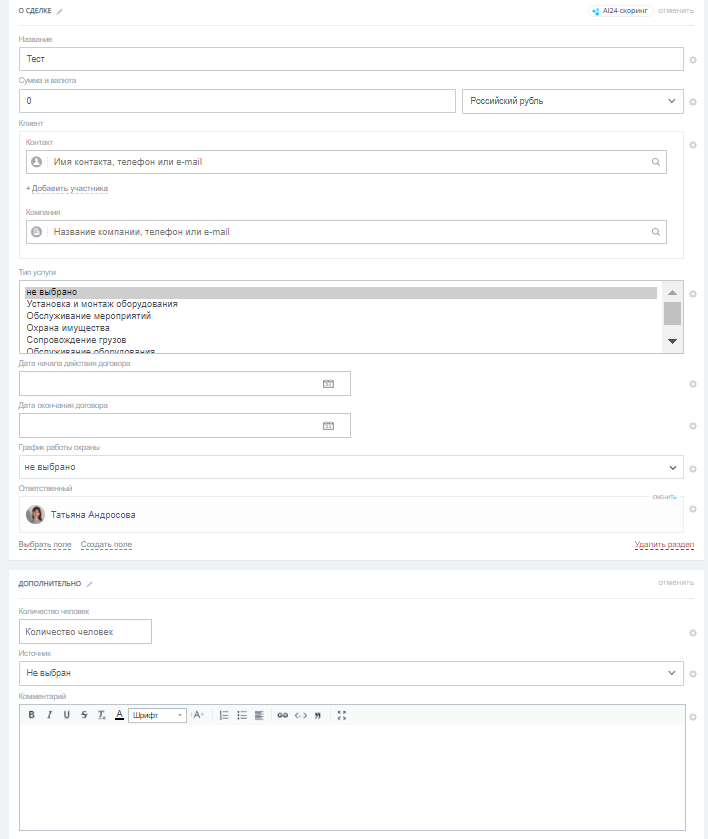This screenshot has width=708, height=839.
Task: Select 'Охрана имущества' in the service type list
Action: (68, 328)
